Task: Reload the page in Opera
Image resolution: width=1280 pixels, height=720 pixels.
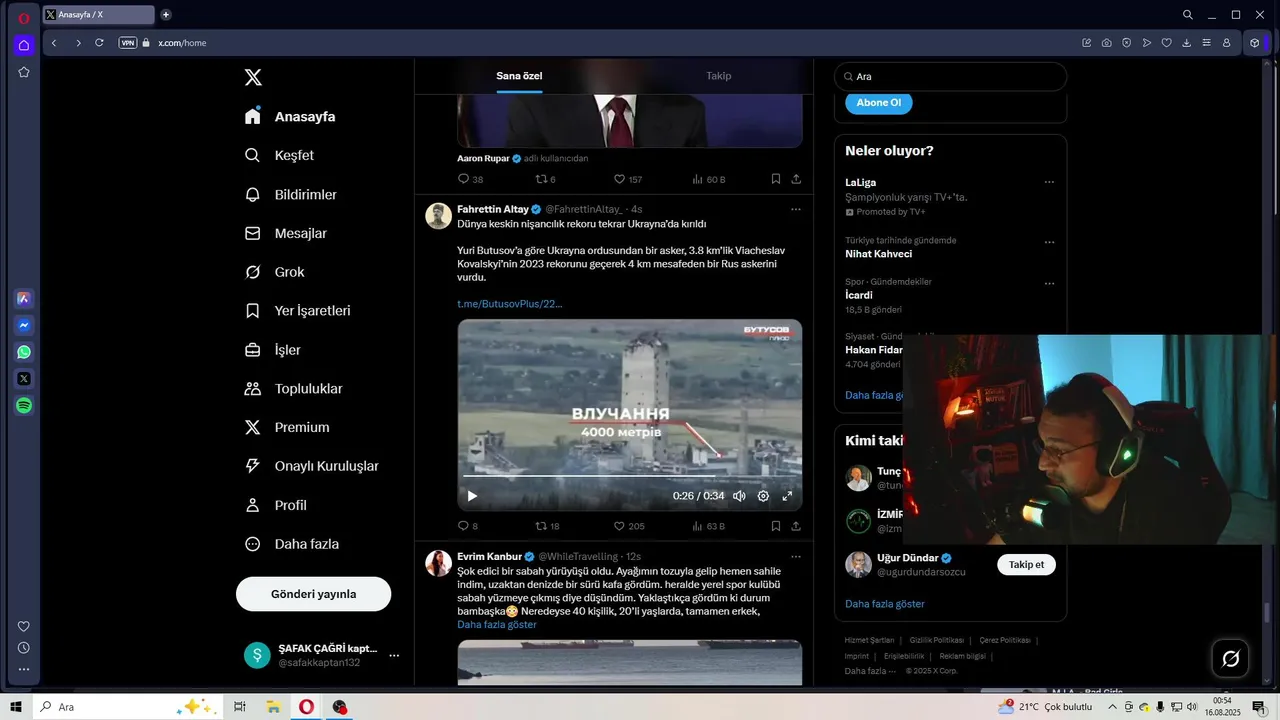Action: tap(99, 43)
